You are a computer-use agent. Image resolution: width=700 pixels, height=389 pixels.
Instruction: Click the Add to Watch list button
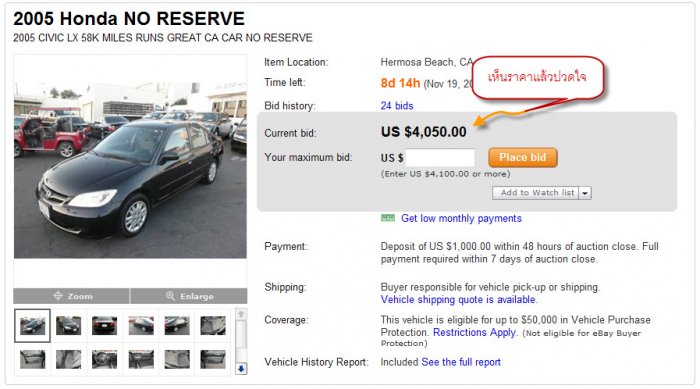click(x=536, y=193)
